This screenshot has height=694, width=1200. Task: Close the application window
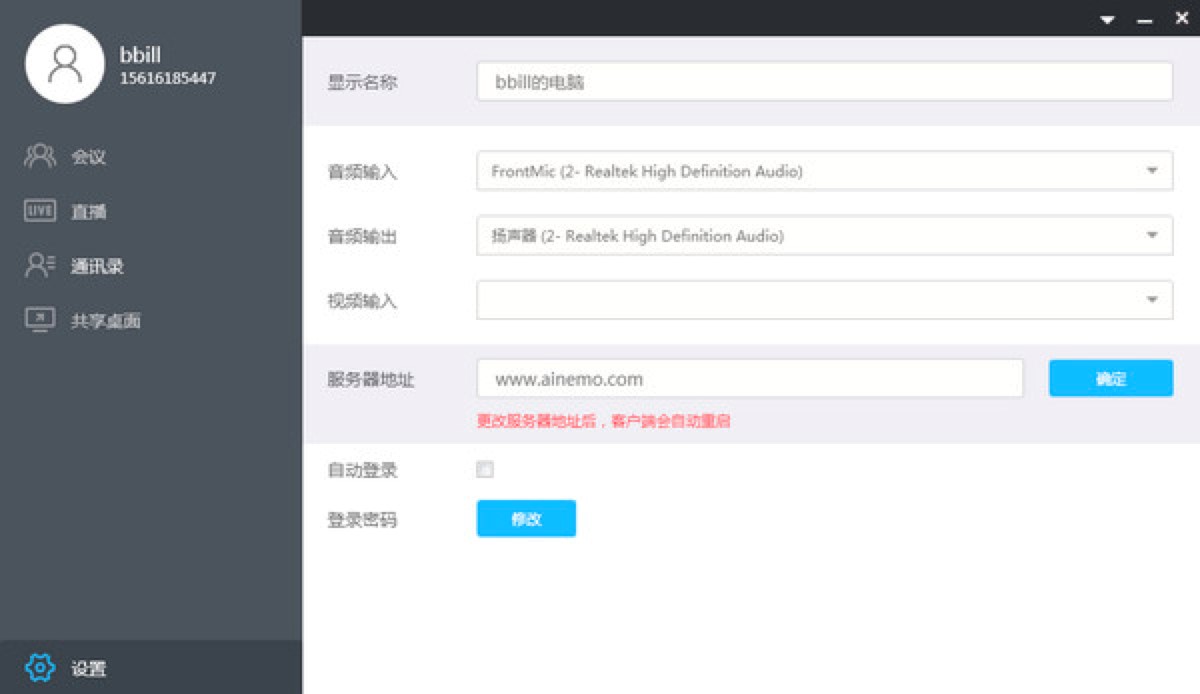pyautogui.click(x=1181, y=18)
